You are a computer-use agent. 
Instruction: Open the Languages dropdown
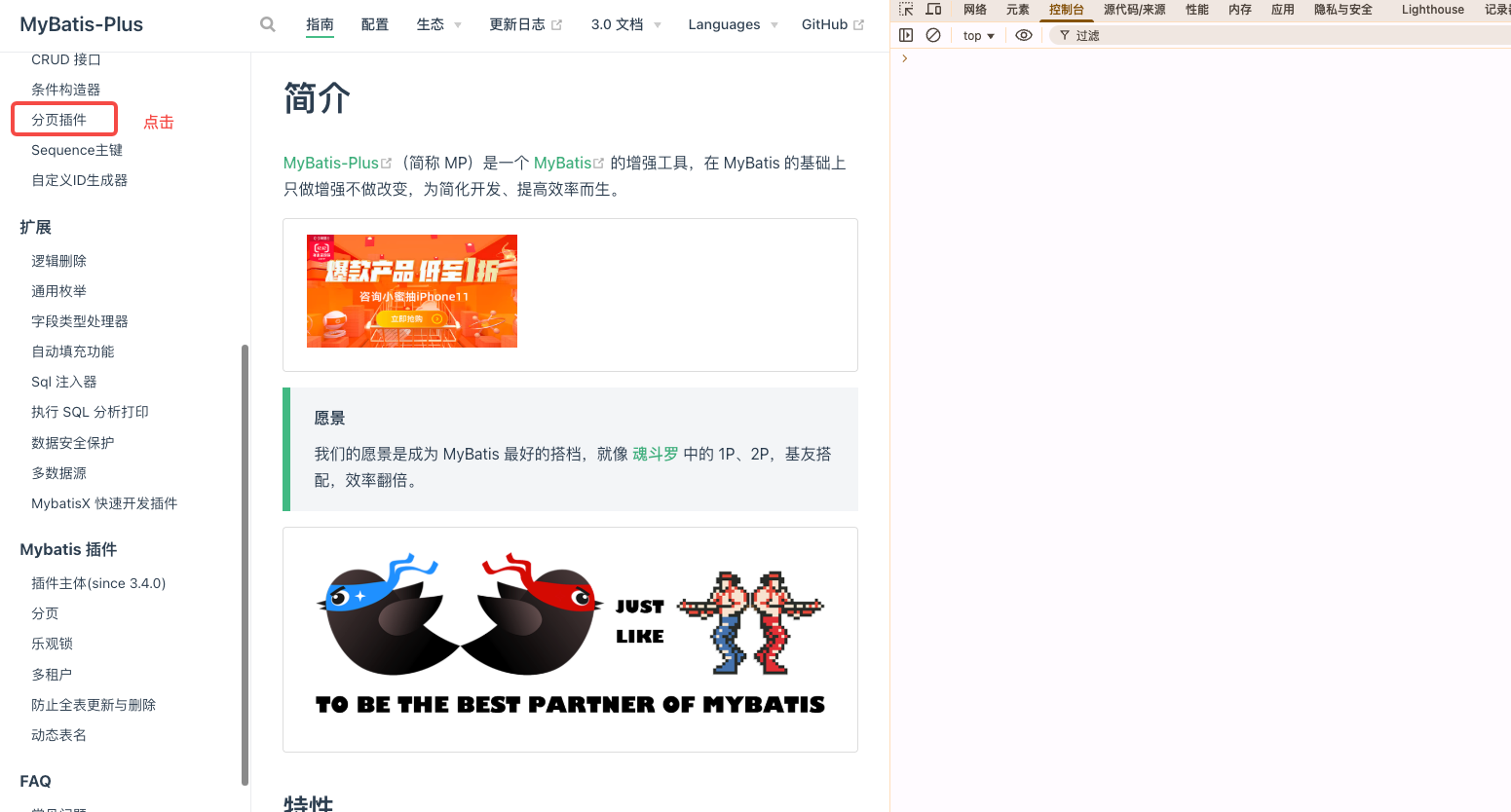point(734,24)
